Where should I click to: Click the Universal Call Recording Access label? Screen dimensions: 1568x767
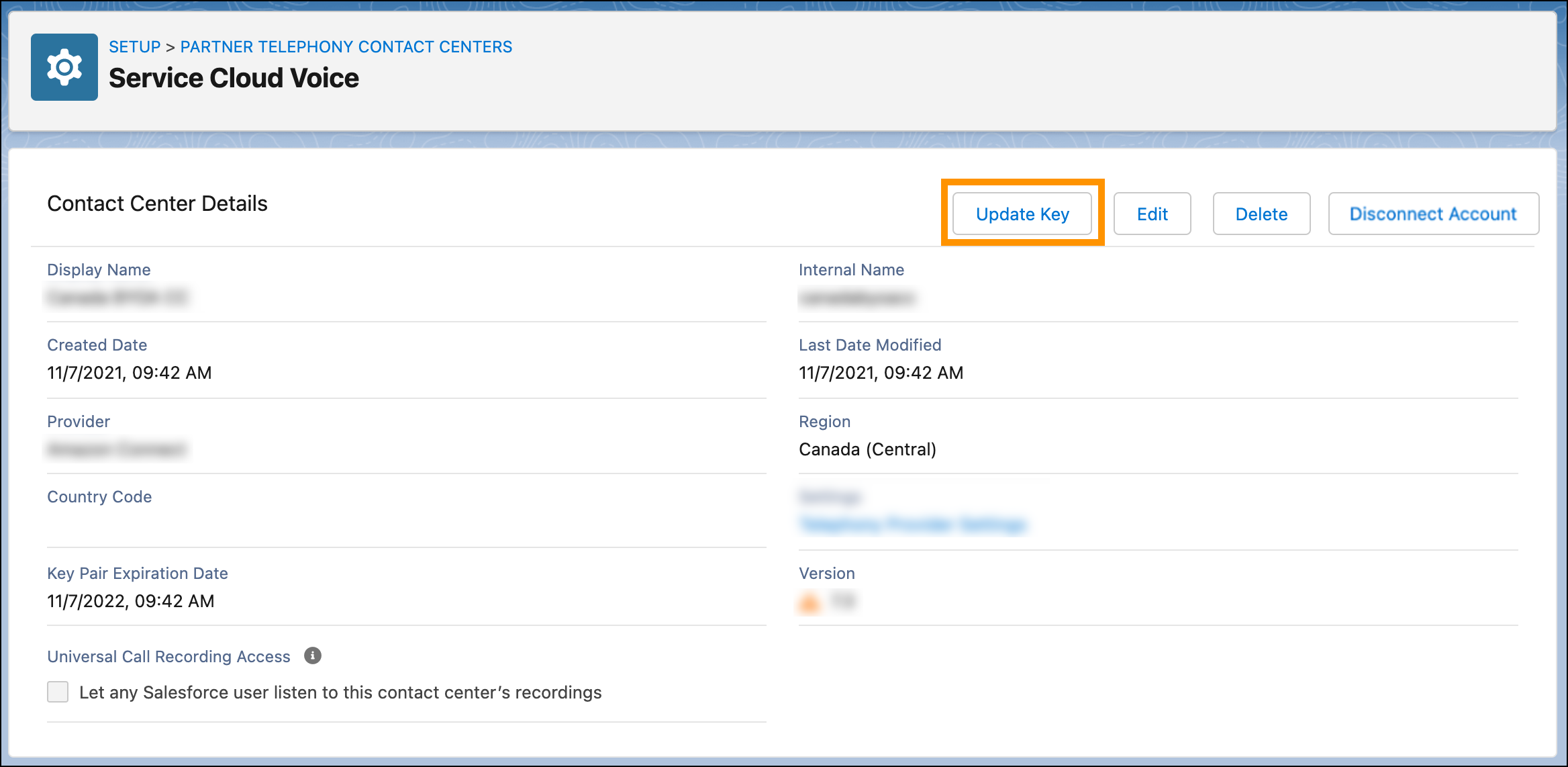point(168,657)
